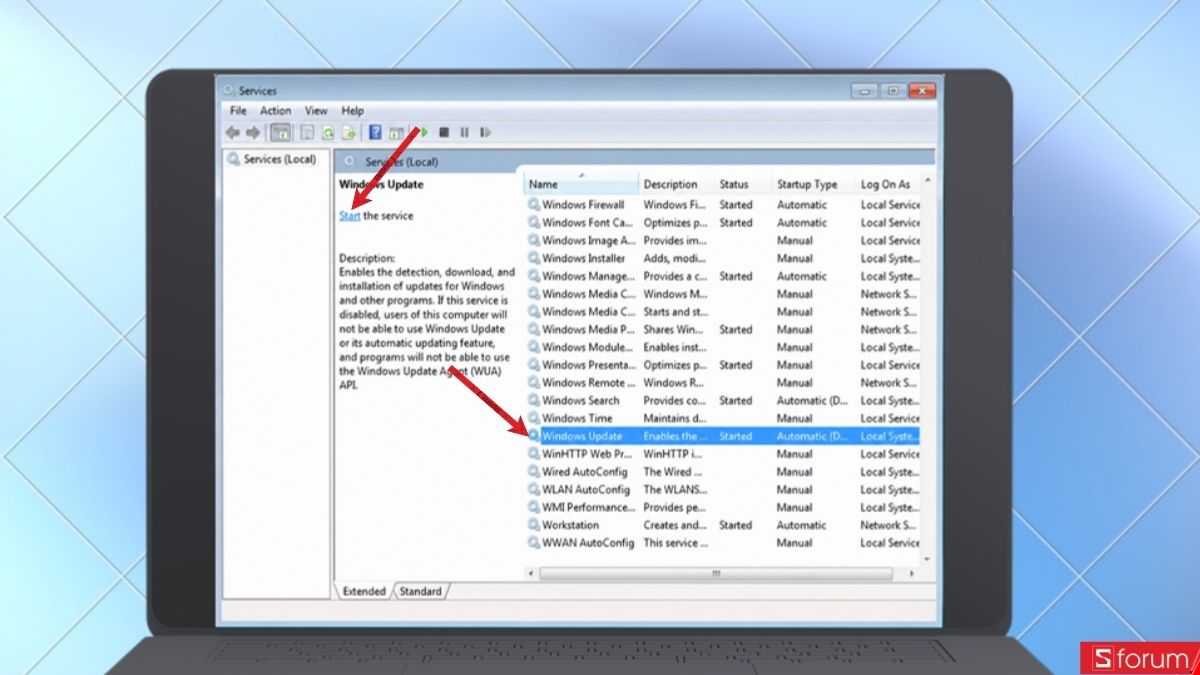The width and height of the screenshot is (1200, 675).
Task: Sort by the Status column header
Action: point(742,184)
